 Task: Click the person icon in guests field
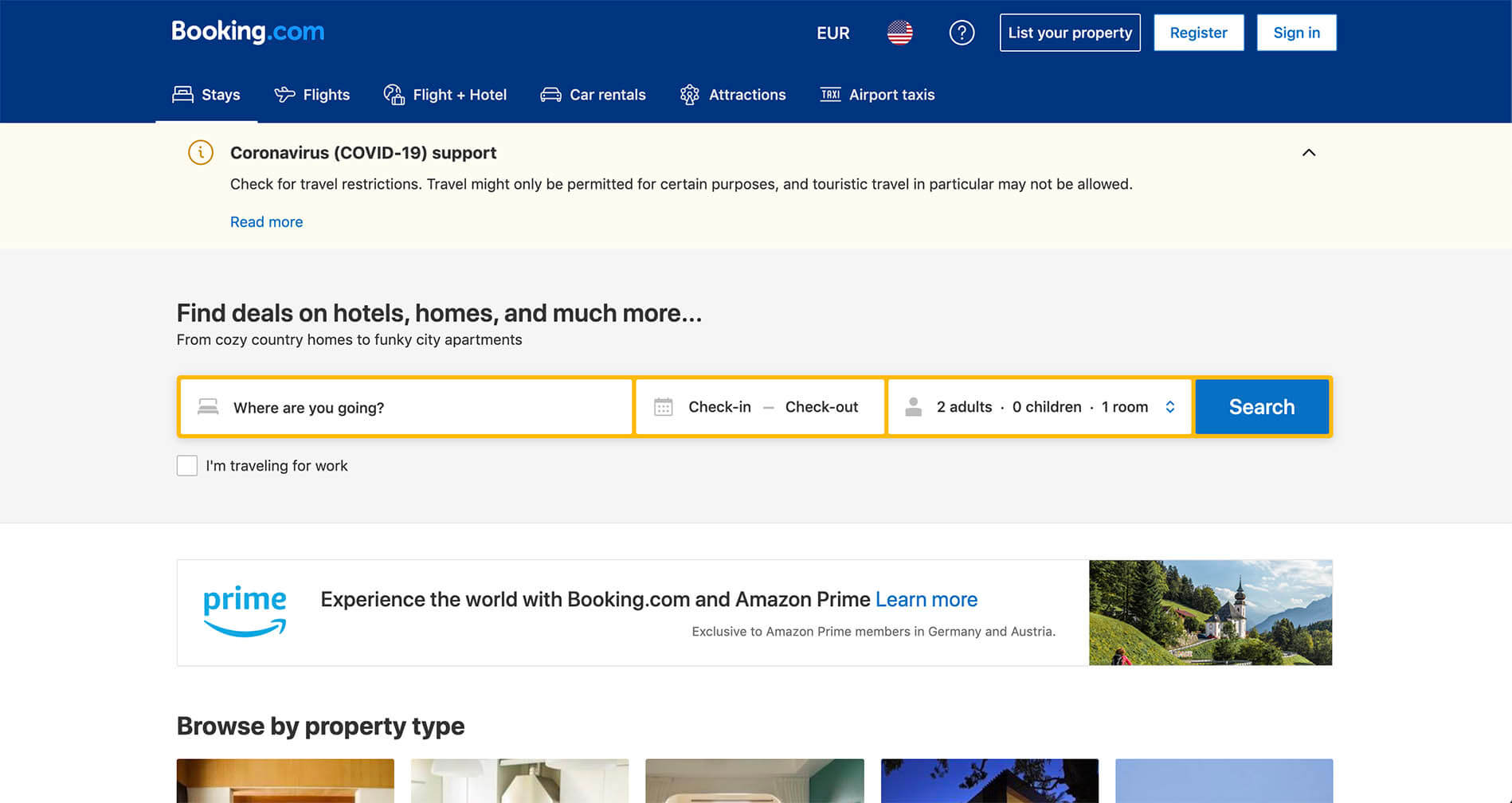[914, 407]
